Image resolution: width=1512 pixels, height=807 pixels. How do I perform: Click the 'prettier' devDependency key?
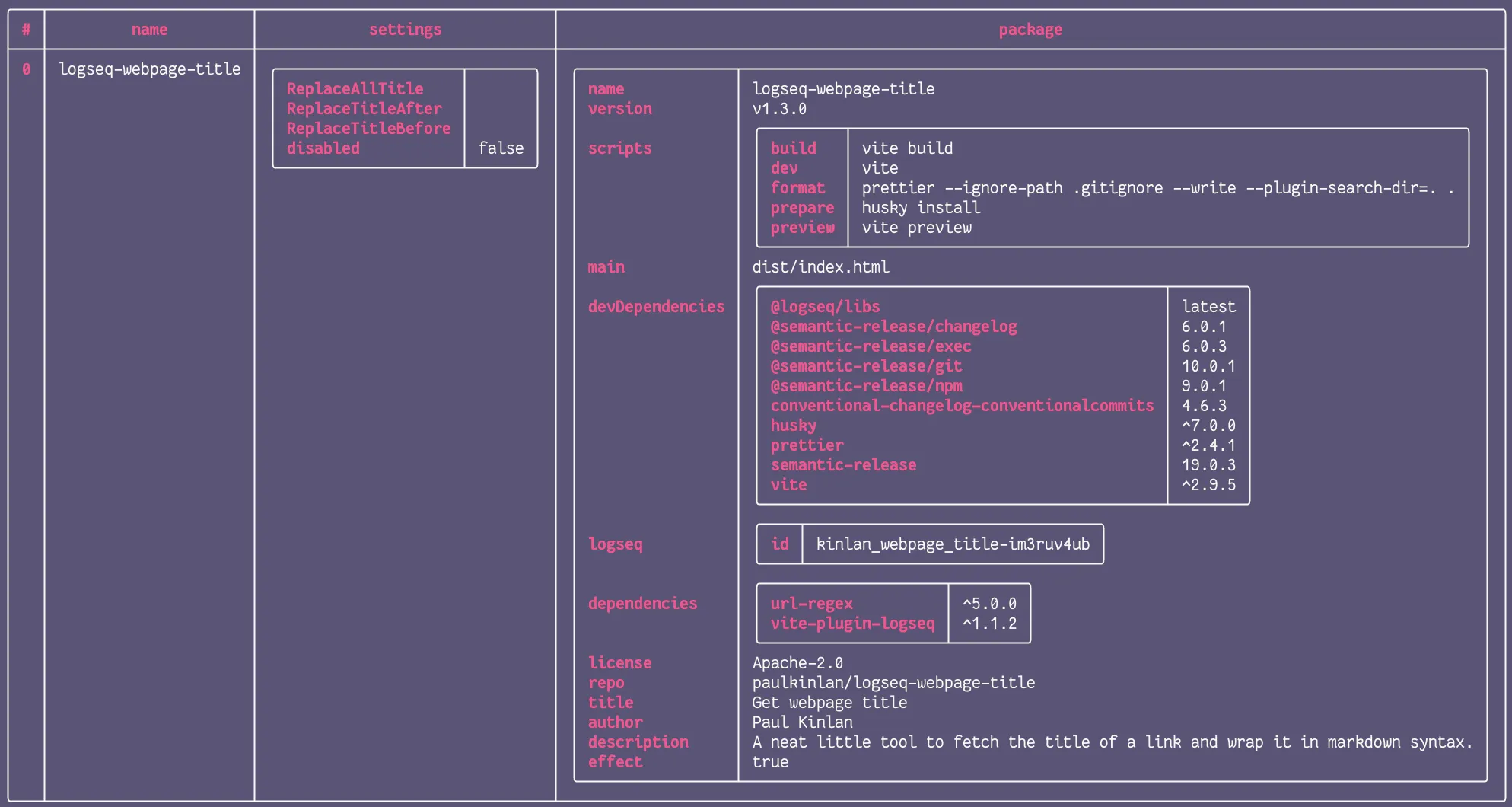click(807, 445)
